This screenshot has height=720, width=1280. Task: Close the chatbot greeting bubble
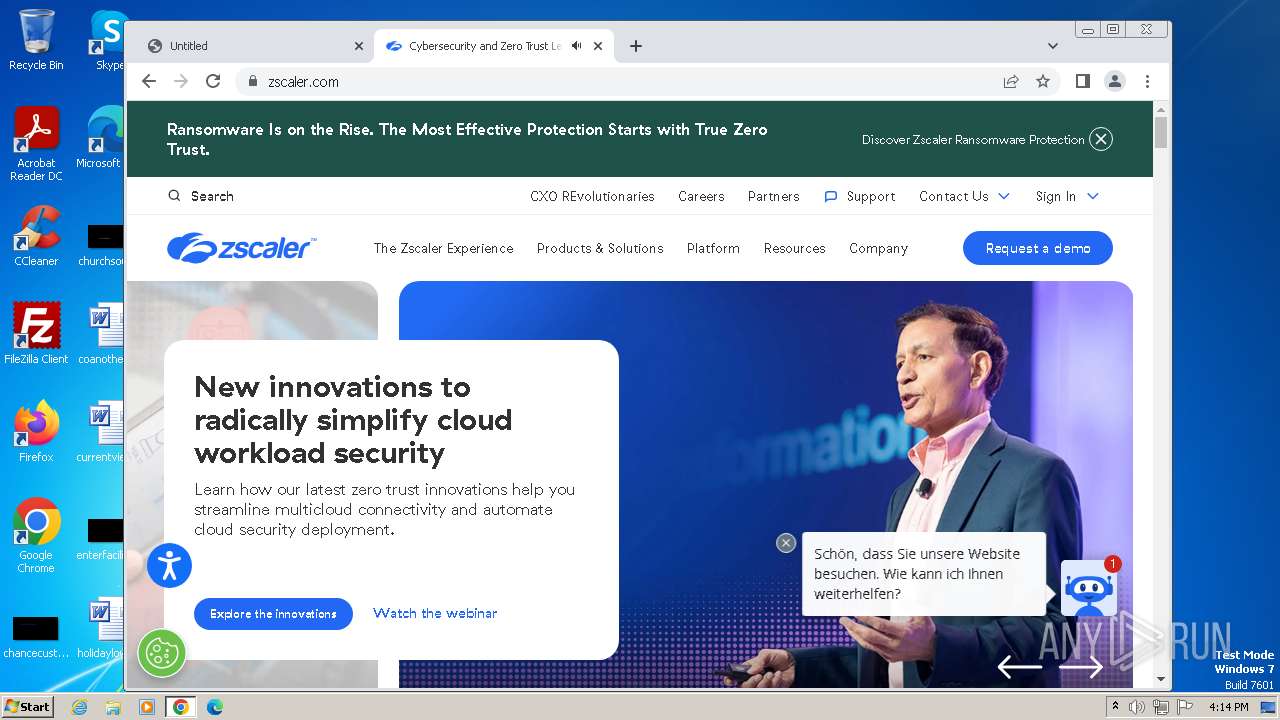[x=786, y=542]
